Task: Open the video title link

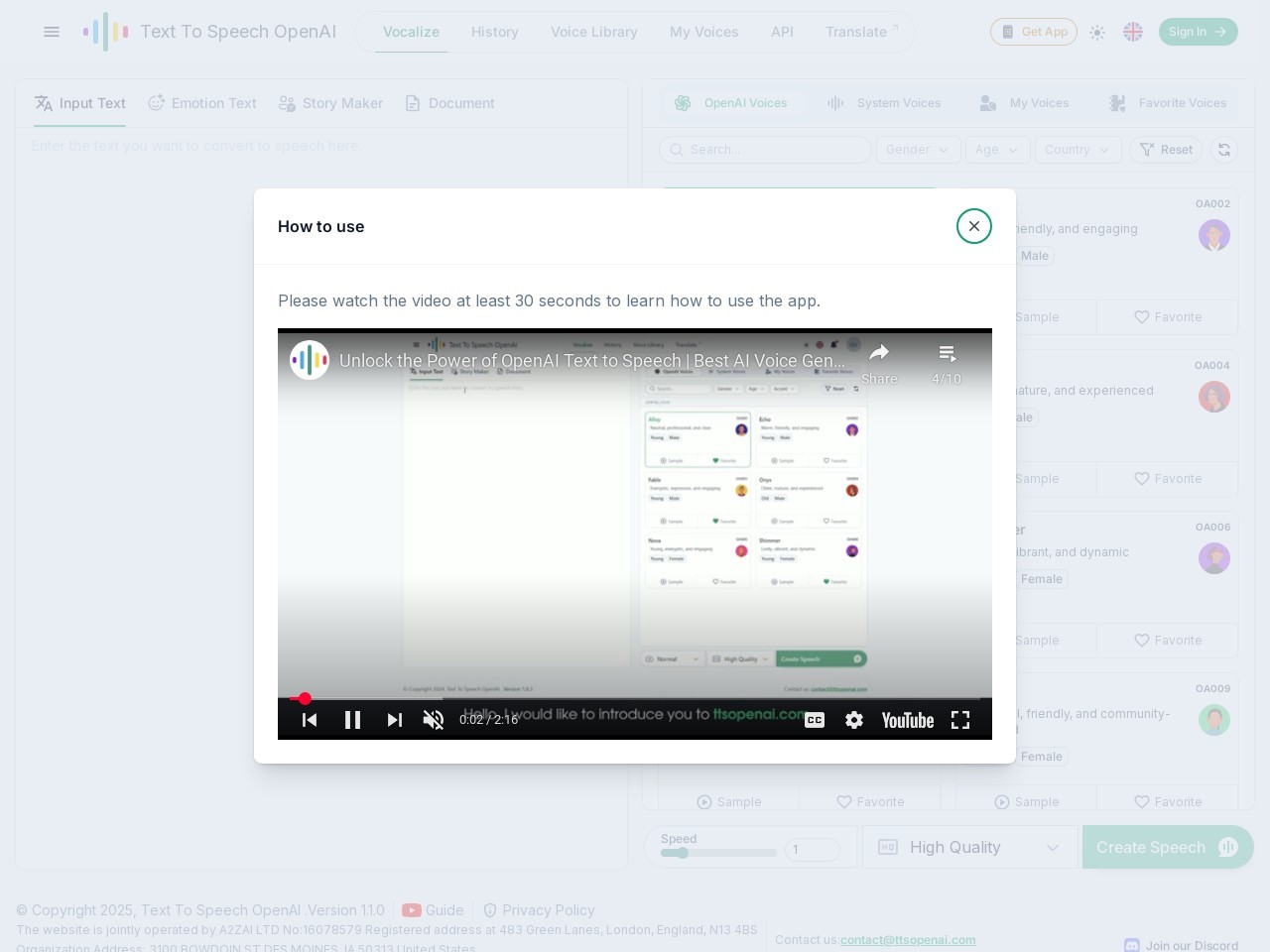Action: (x=592, y=360)
